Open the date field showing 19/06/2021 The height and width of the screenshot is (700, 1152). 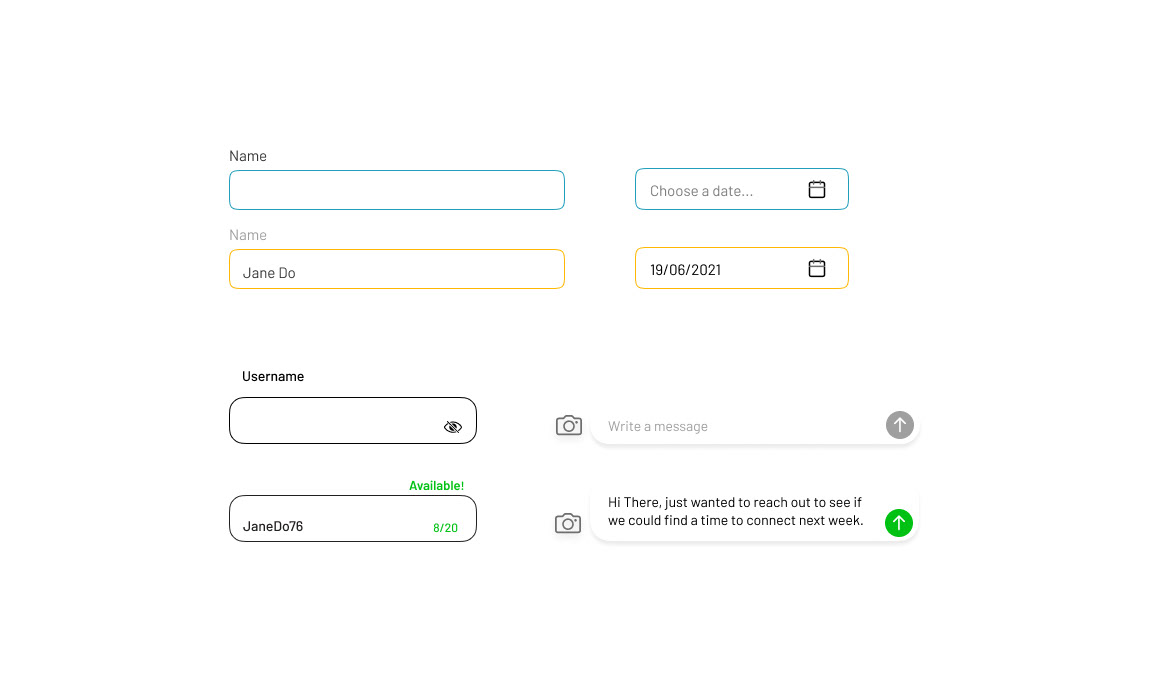click(720, 269)
